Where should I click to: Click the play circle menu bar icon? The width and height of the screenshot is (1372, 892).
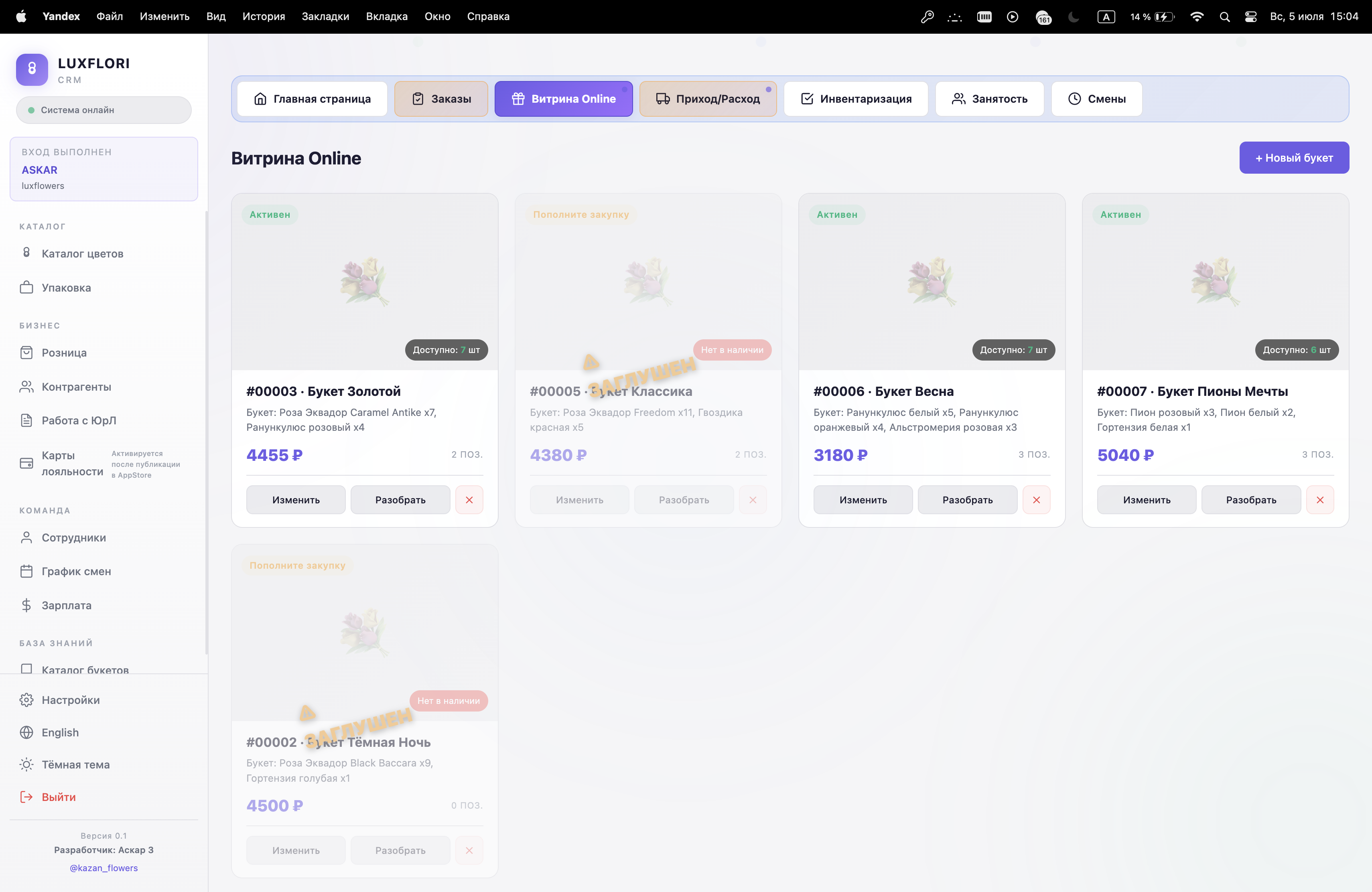click(x=1012, y=17)
